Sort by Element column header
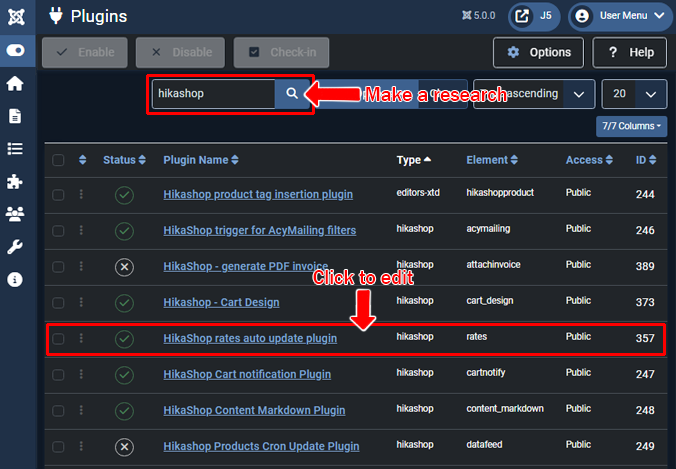676x469 pixels. click(x=492, y=160)
